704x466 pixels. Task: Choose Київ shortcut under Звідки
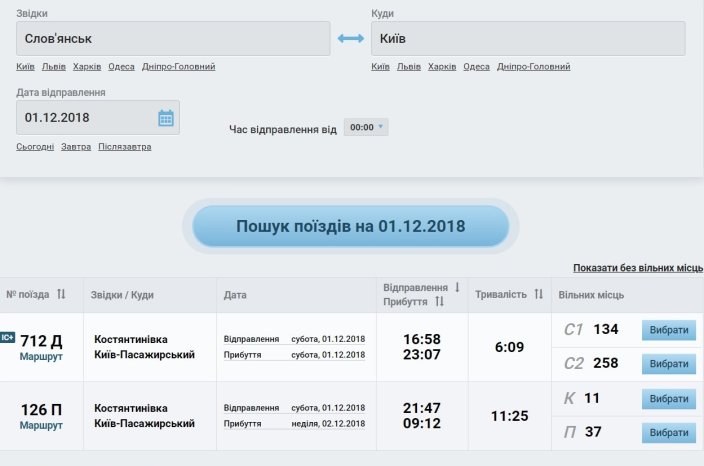pos(25,66)
